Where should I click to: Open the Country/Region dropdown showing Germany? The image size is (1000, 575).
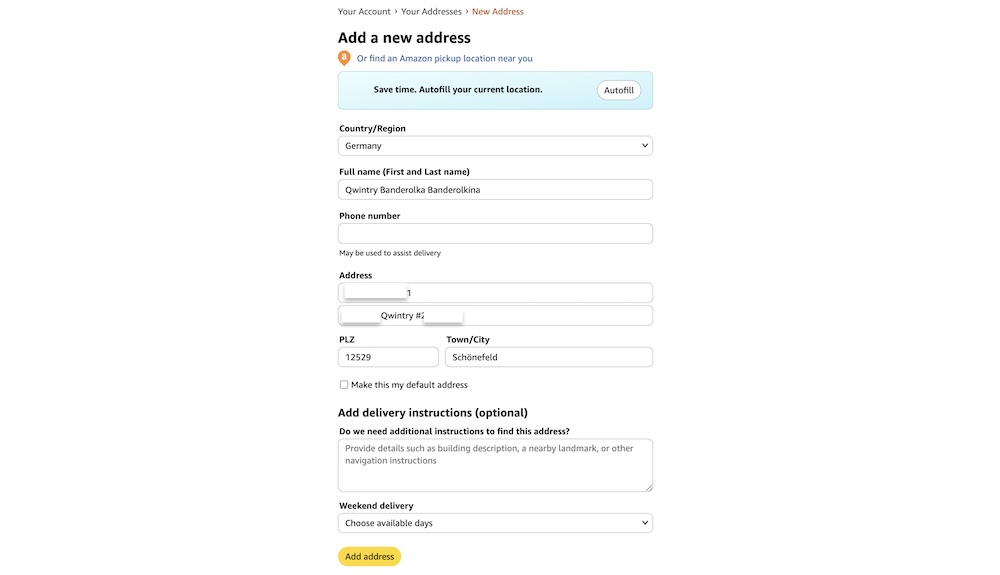click(x=495, y=146)
